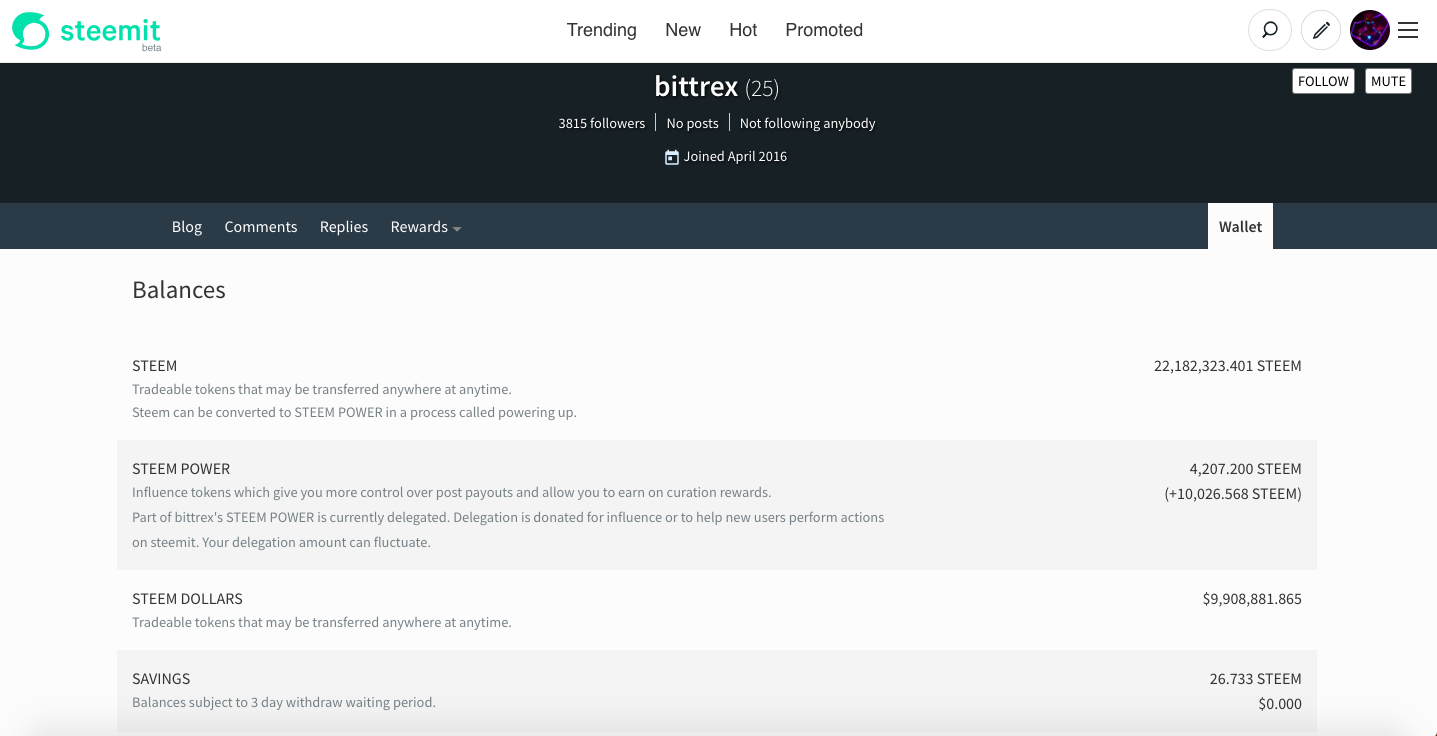
Task: Select the Wallet tab
Action: (x=1240, y=227)
